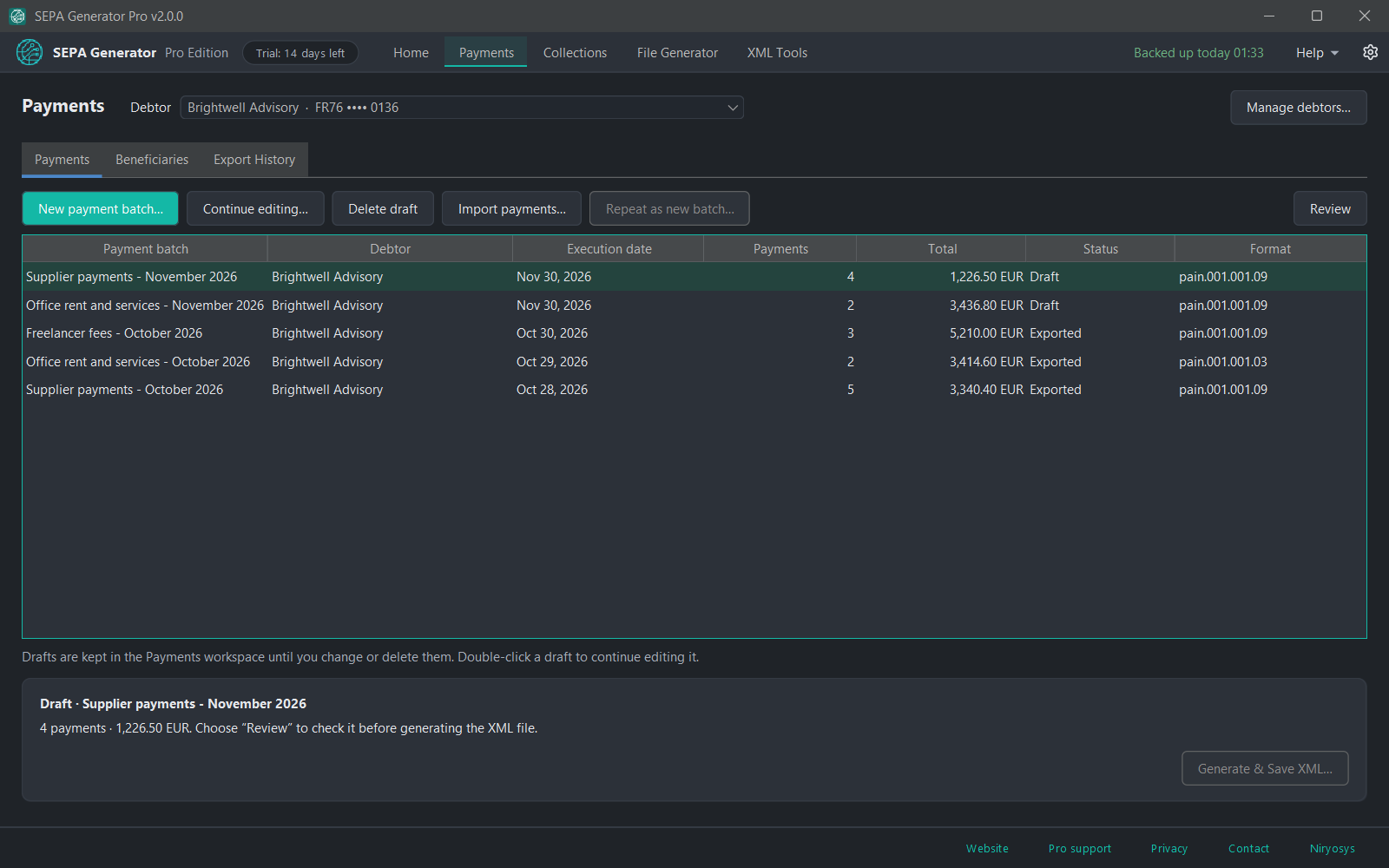
Task: Delete the selected draft
Action: pyautogui.click(x=383, y=209)
